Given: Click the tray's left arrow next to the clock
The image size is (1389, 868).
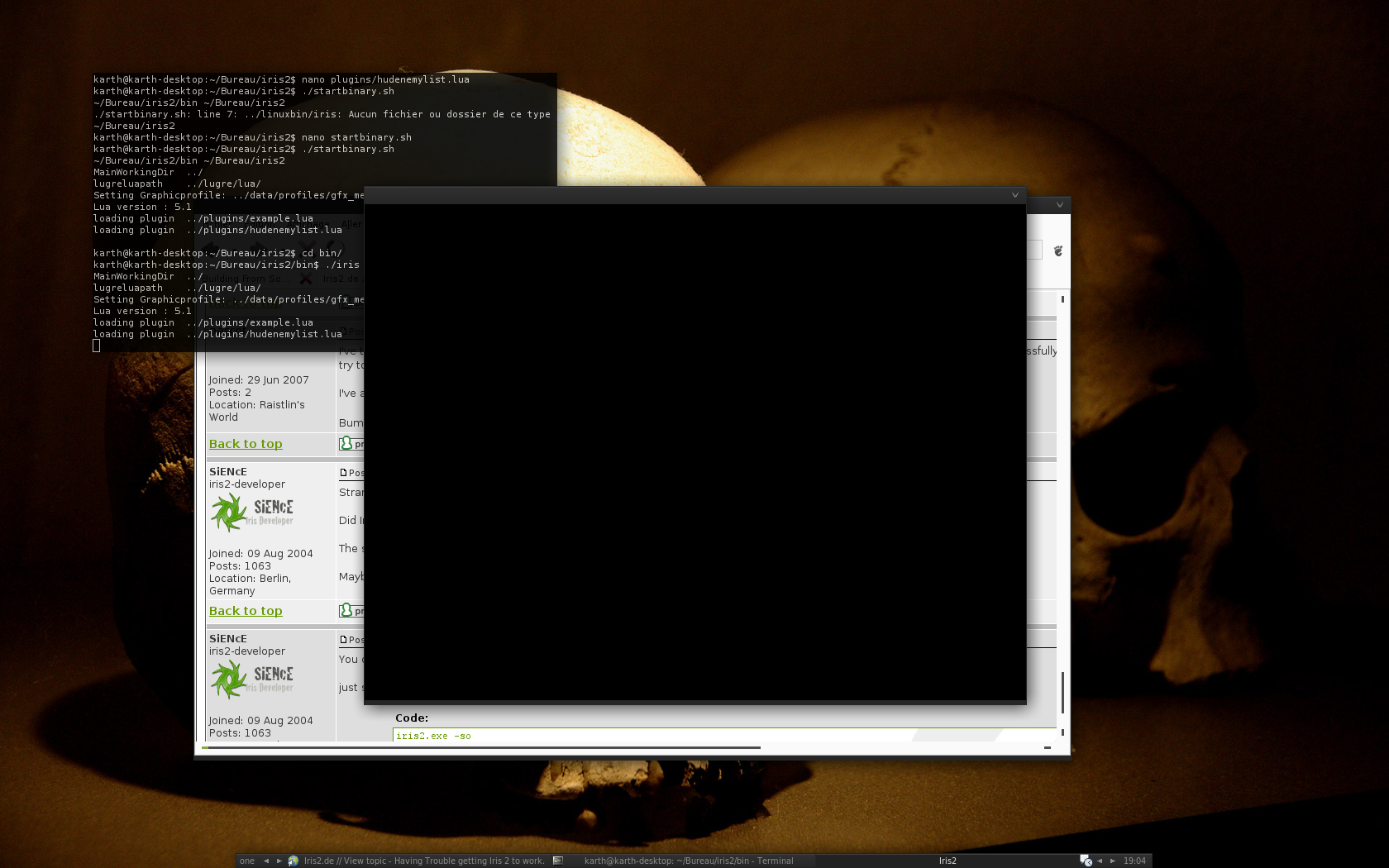Looking at the screenshot, I should (x=1100, y=861).
